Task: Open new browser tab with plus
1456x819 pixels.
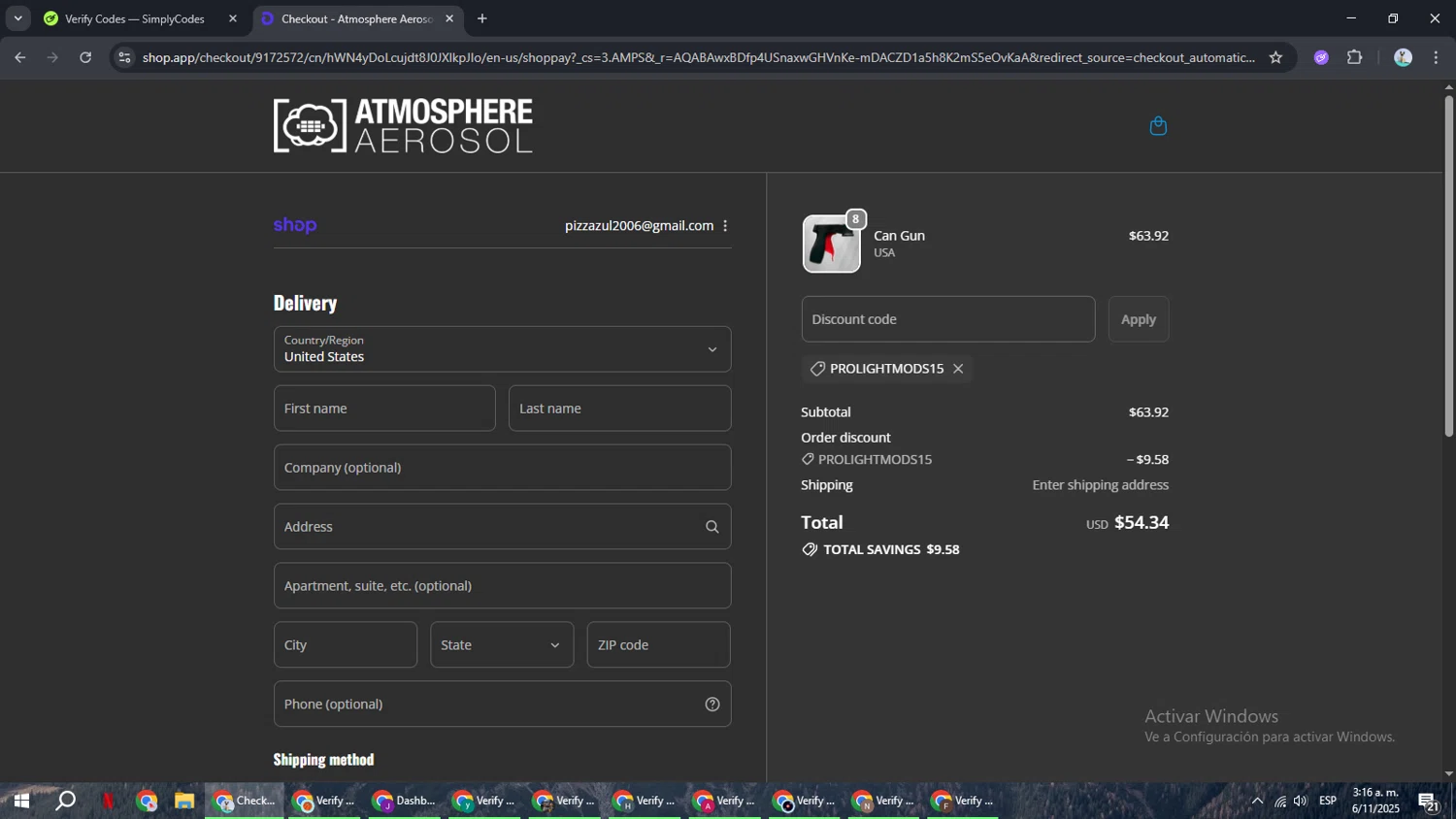Action: [481, 18]
